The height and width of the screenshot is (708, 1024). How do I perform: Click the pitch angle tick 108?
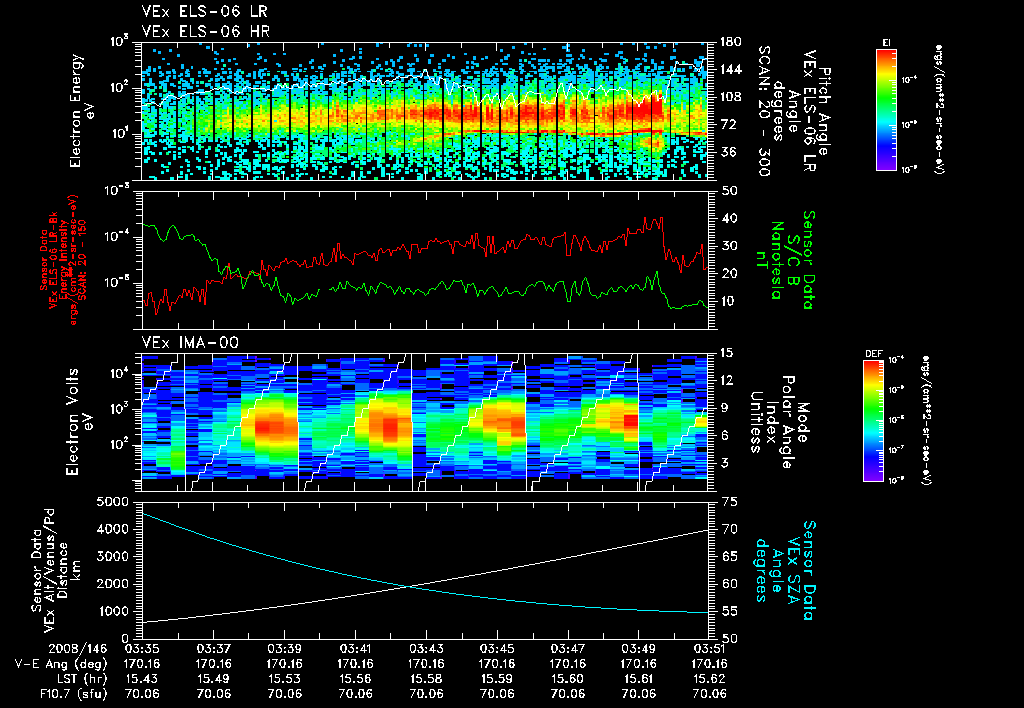tap(730, 97)
